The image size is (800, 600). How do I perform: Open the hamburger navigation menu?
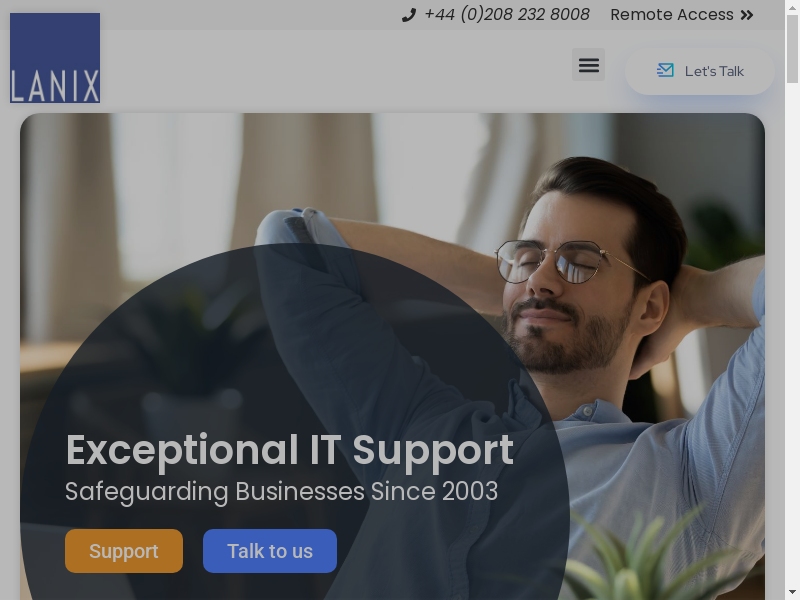click(x=588, y=65)
